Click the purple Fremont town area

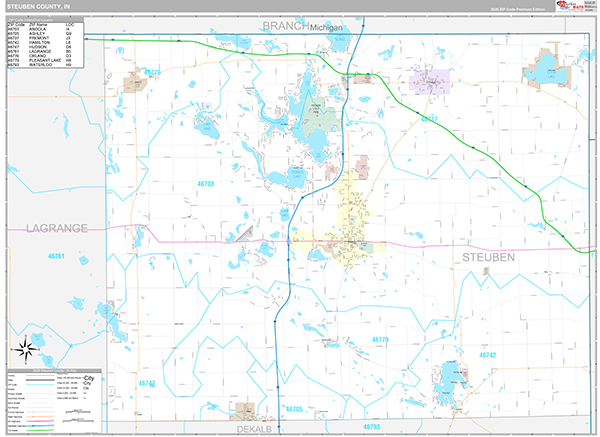point(430,82)
